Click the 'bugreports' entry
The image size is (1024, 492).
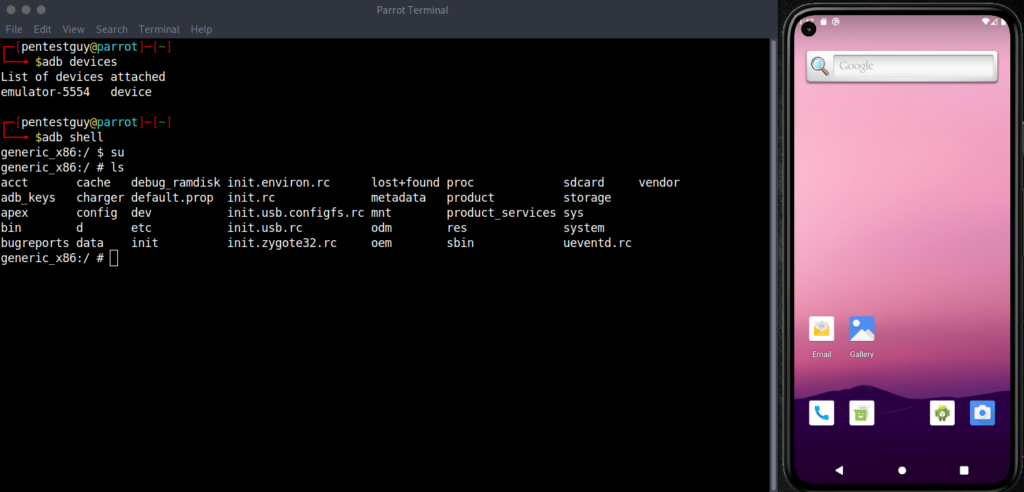[35, 244]
